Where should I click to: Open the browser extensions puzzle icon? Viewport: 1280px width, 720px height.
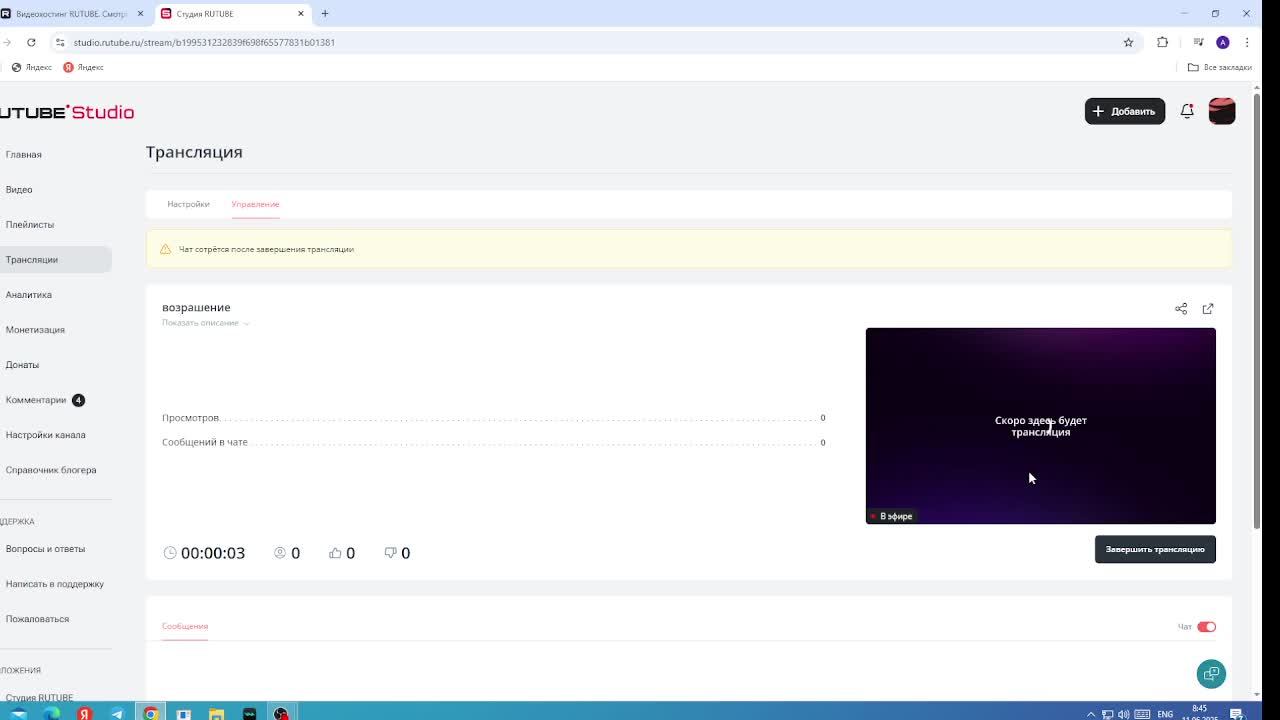[x=1162, y=42]
